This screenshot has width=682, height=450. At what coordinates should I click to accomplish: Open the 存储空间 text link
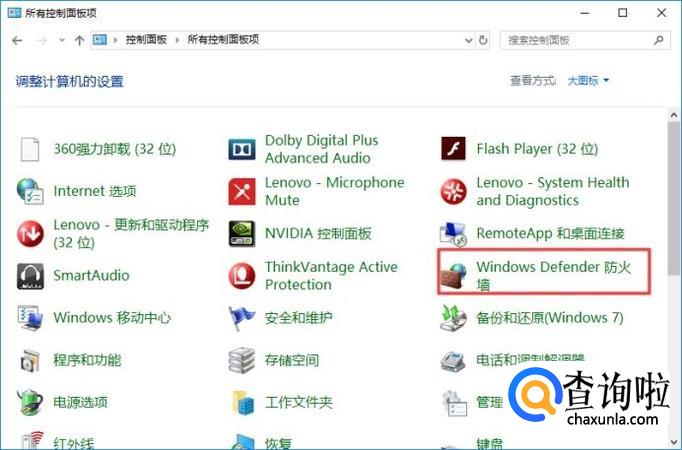tap(292, 360)
